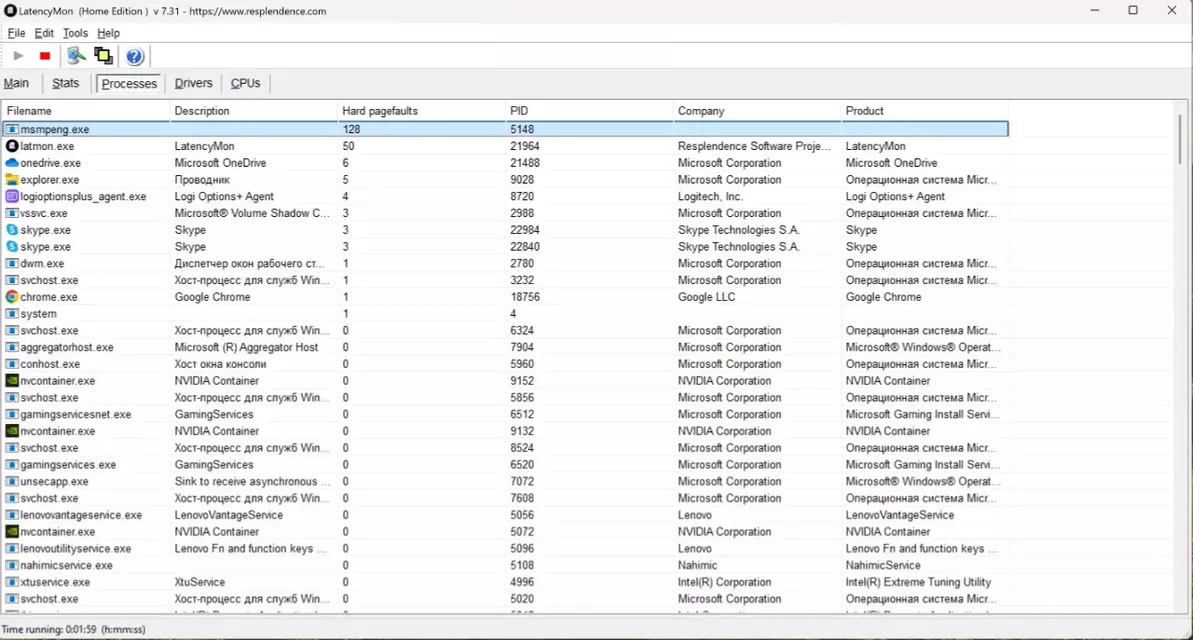The image size is (1193, 640).
Task: Select the conhost.exe filename
Action: tap(50, 364)
